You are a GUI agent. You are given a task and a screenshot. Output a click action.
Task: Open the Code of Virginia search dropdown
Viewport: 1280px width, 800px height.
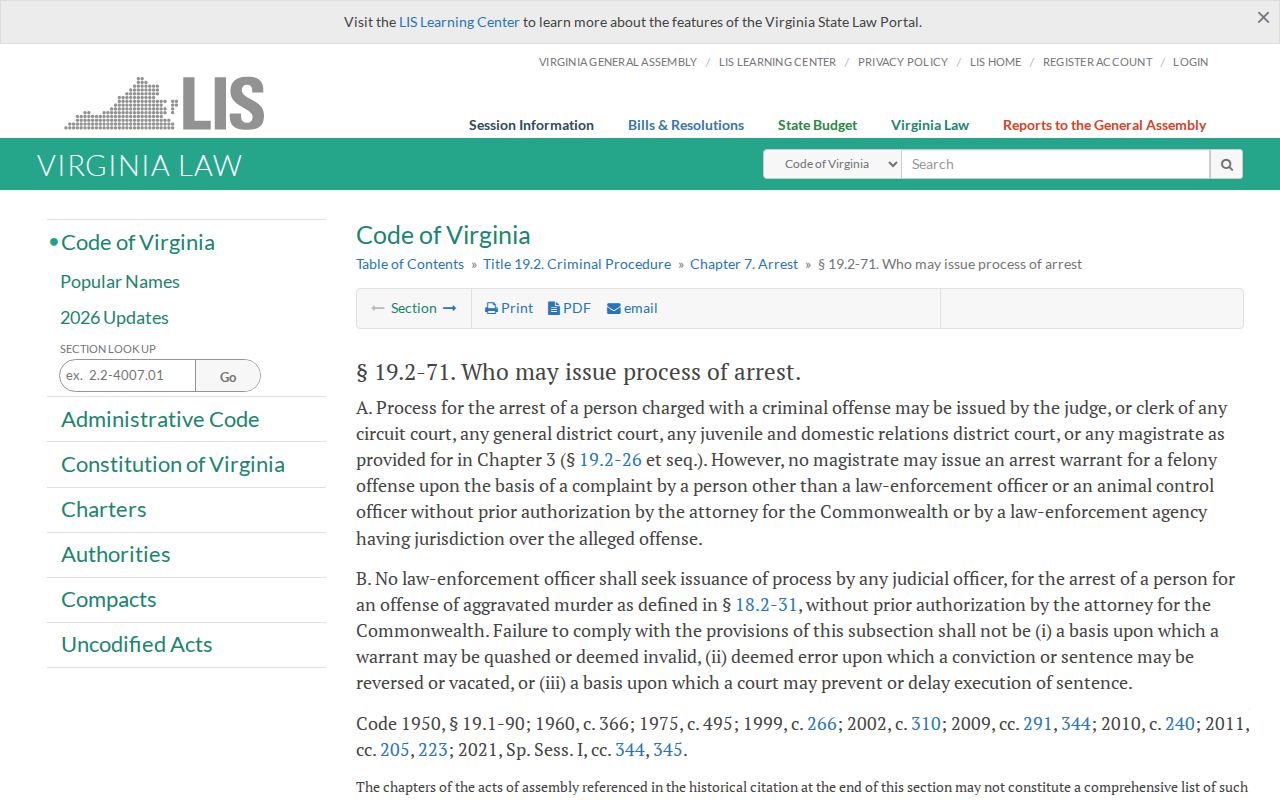click(832, 164)
